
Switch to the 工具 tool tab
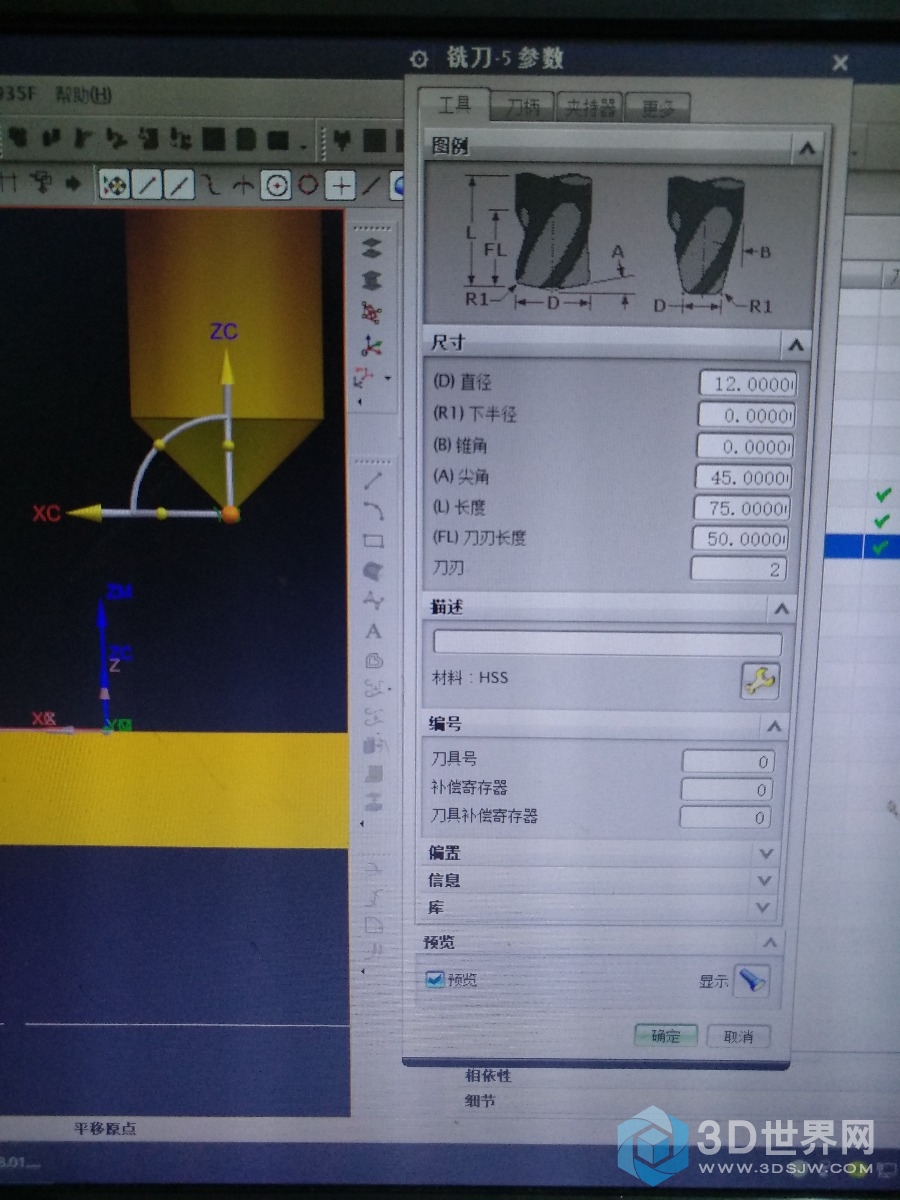(454, 105)
